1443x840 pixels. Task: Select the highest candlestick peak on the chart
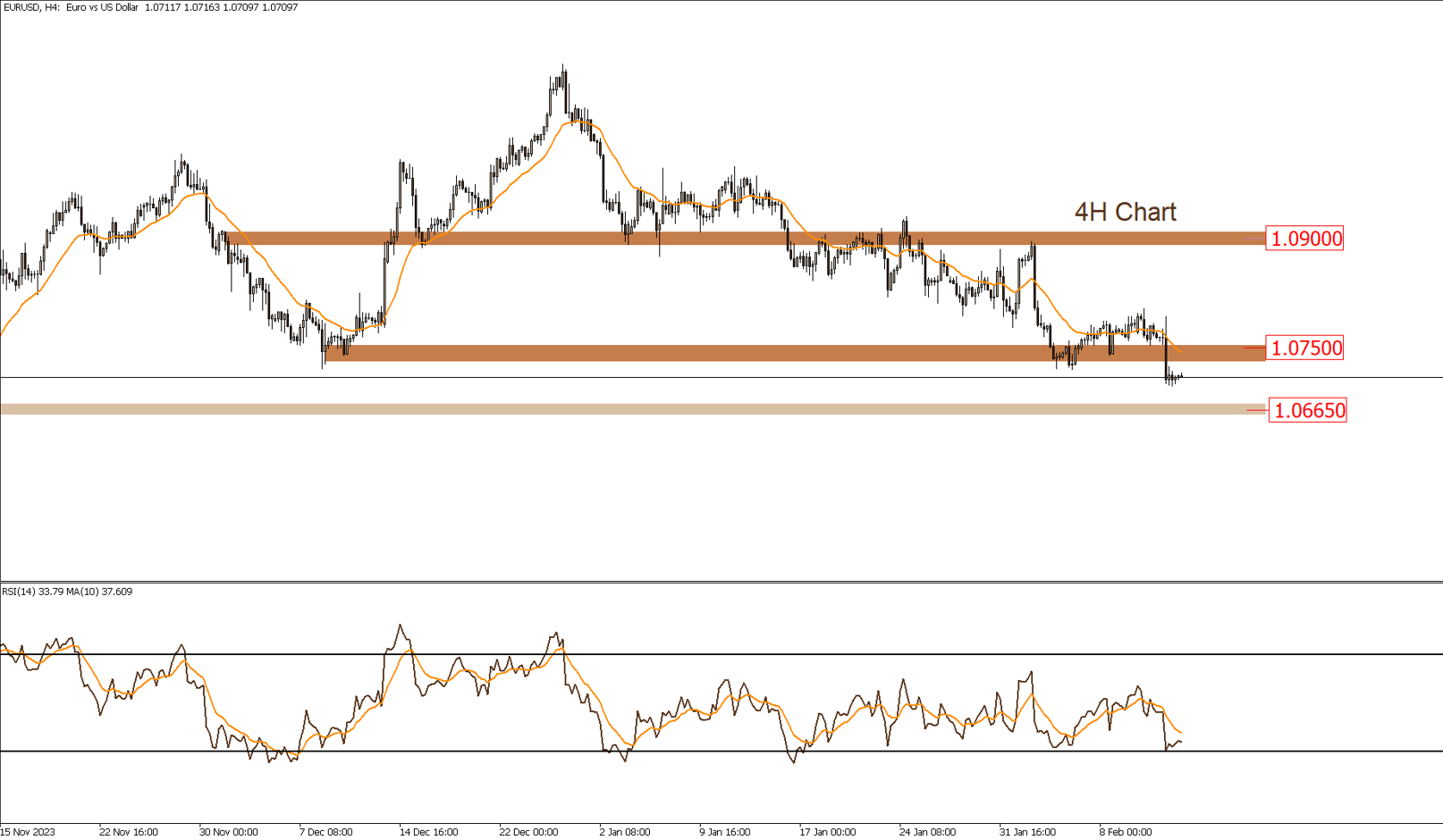pyautogui.click(x=563, y=64)
